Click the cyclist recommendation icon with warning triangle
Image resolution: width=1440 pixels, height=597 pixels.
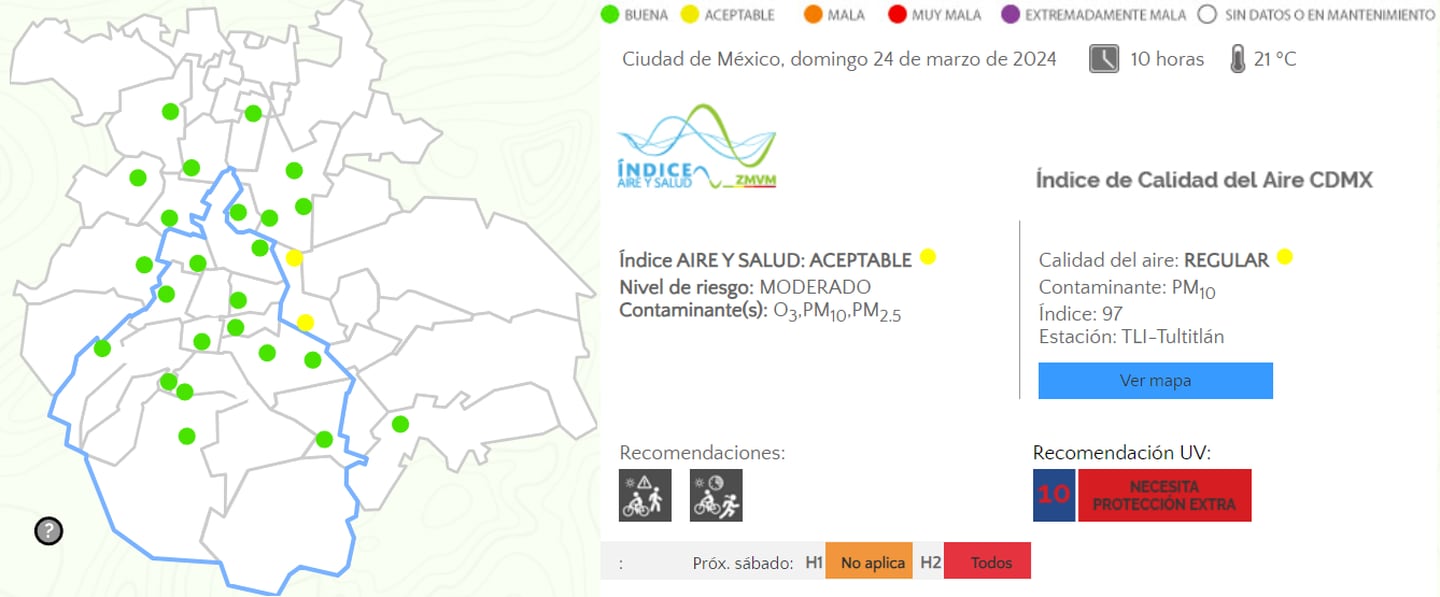pyautogui.click(x=646, y=495)
